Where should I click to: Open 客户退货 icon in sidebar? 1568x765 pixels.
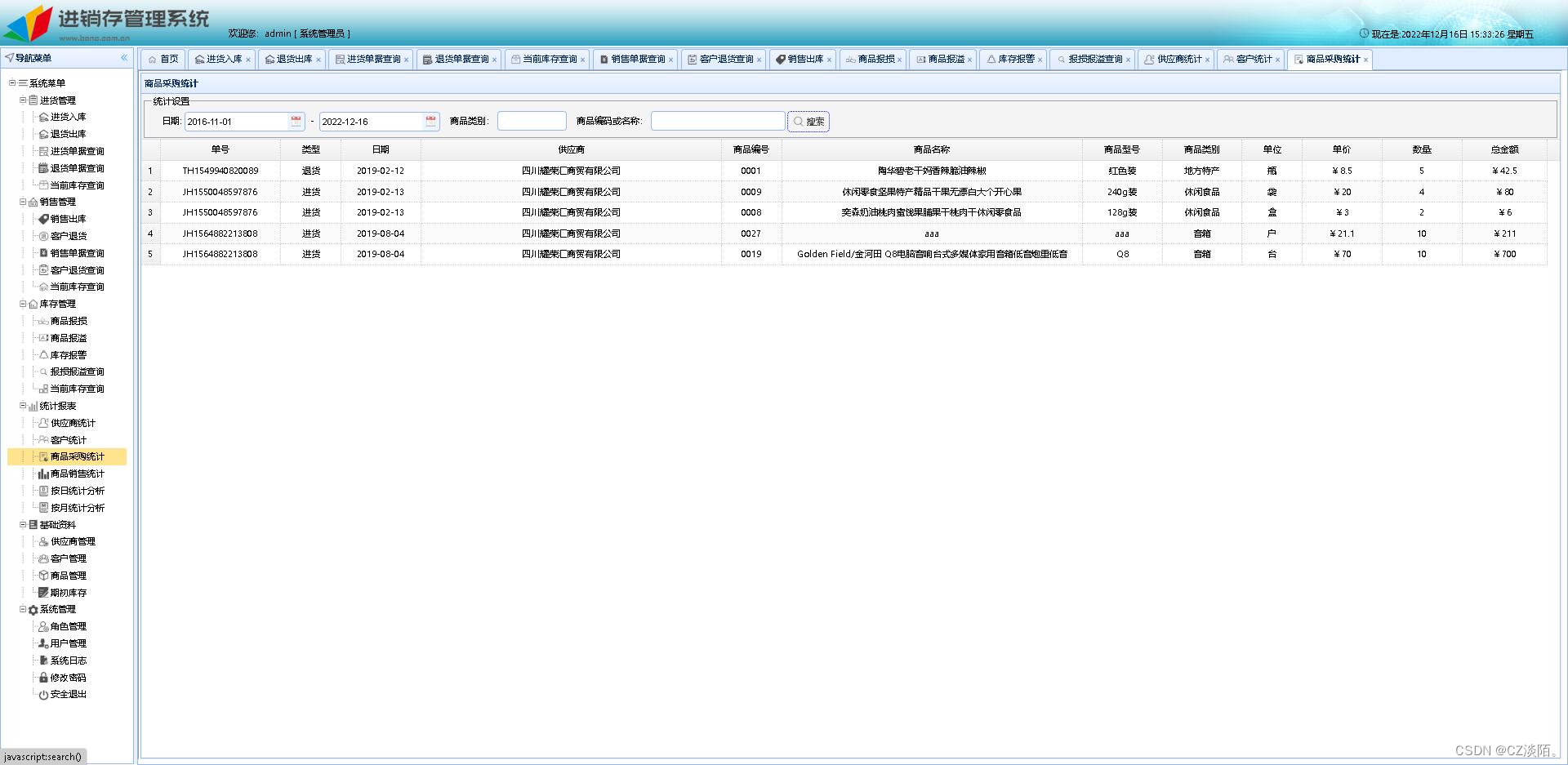pyautogui.click(x=44, y=236)
